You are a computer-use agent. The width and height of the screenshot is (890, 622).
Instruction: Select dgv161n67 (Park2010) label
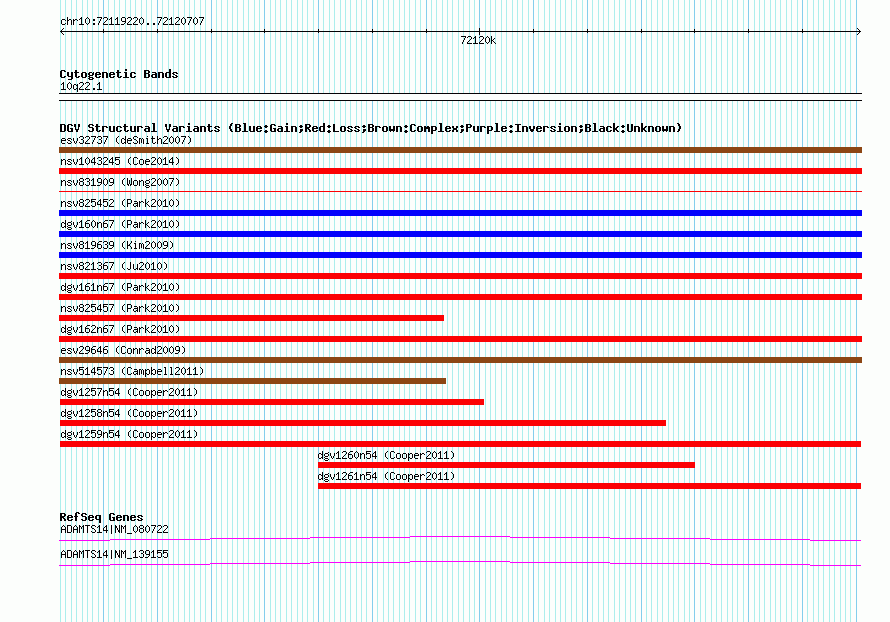120,287
